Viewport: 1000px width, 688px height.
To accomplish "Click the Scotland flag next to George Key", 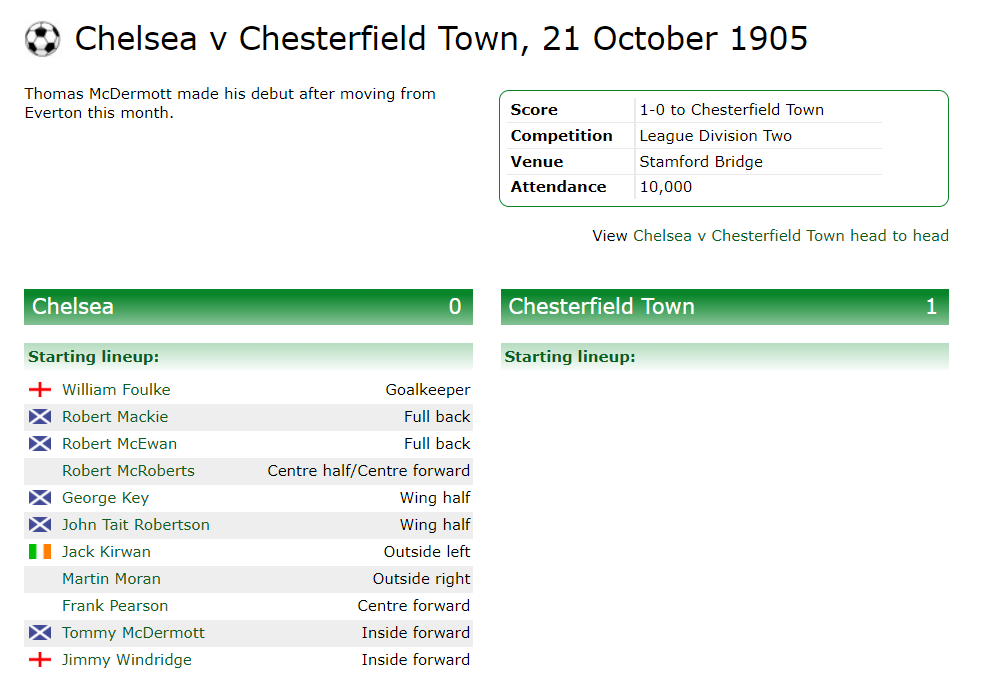I will (40, 498).
